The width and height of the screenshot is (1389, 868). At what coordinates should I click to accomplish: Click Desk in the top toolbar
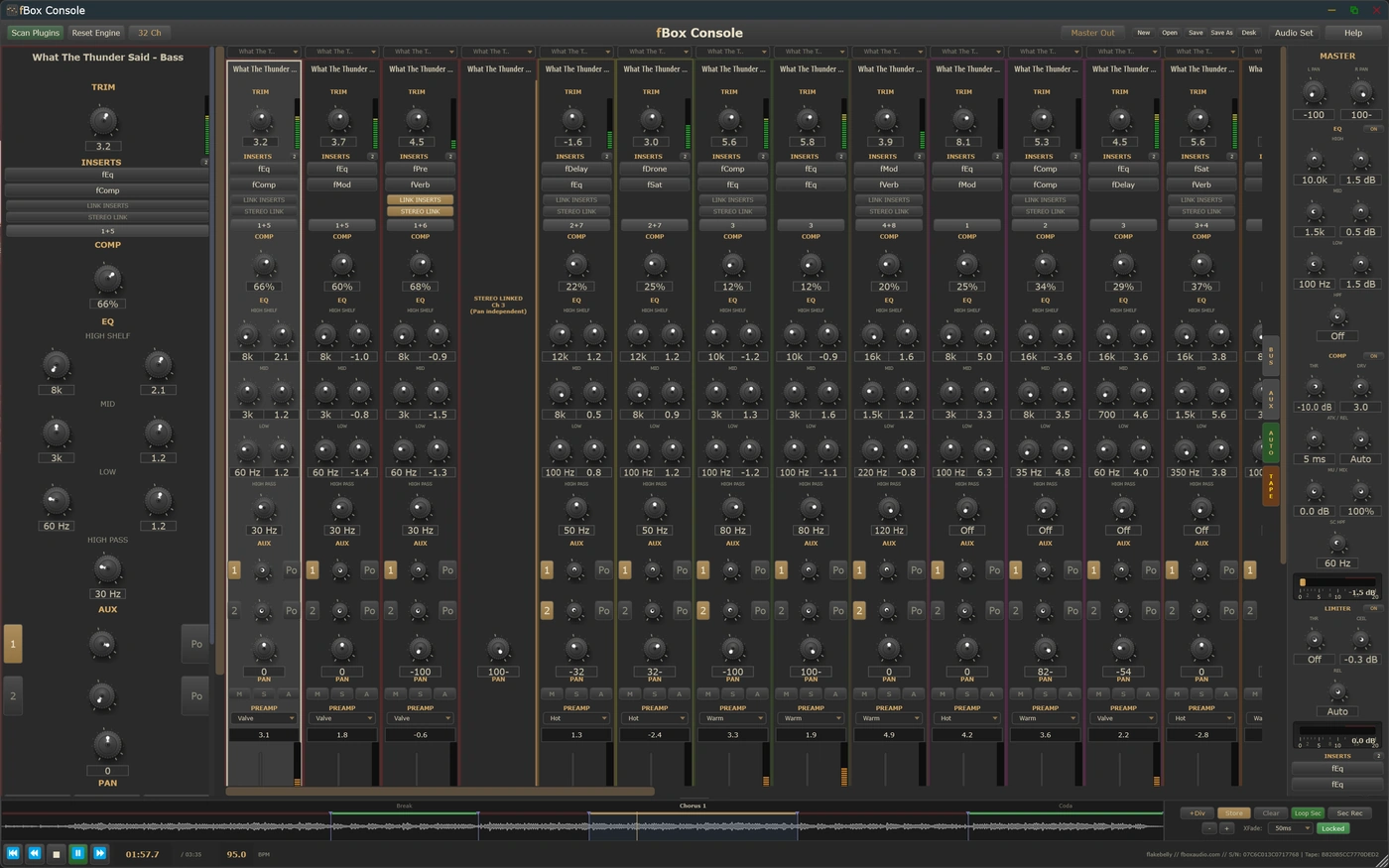click(x=1249, y=33)
